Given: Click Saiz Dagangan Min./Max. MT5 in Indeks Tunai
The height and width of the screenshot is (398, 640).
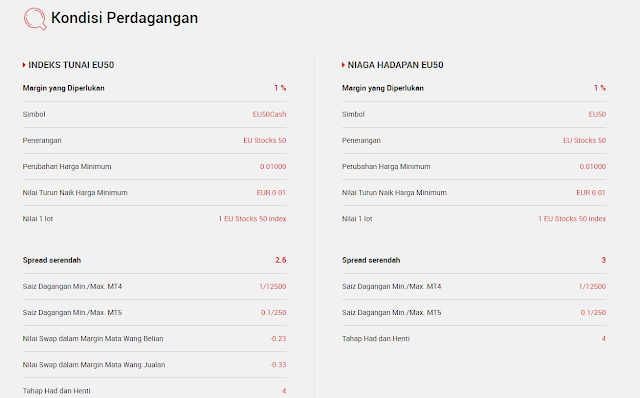Looking at the screenshot, I should [72, 313].
